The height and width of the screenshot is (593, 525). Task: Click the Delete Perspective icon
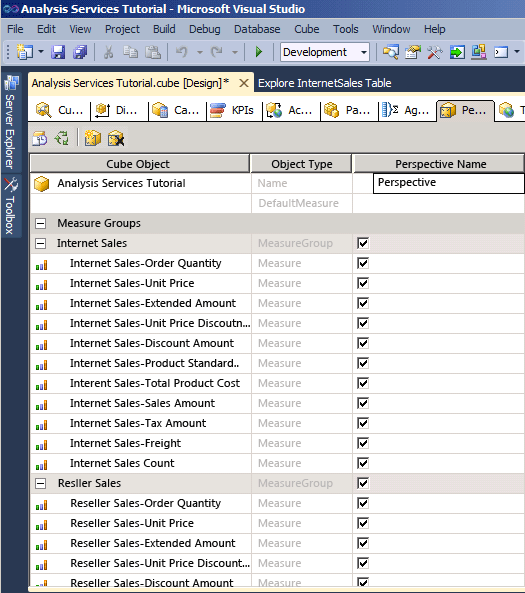116,138
